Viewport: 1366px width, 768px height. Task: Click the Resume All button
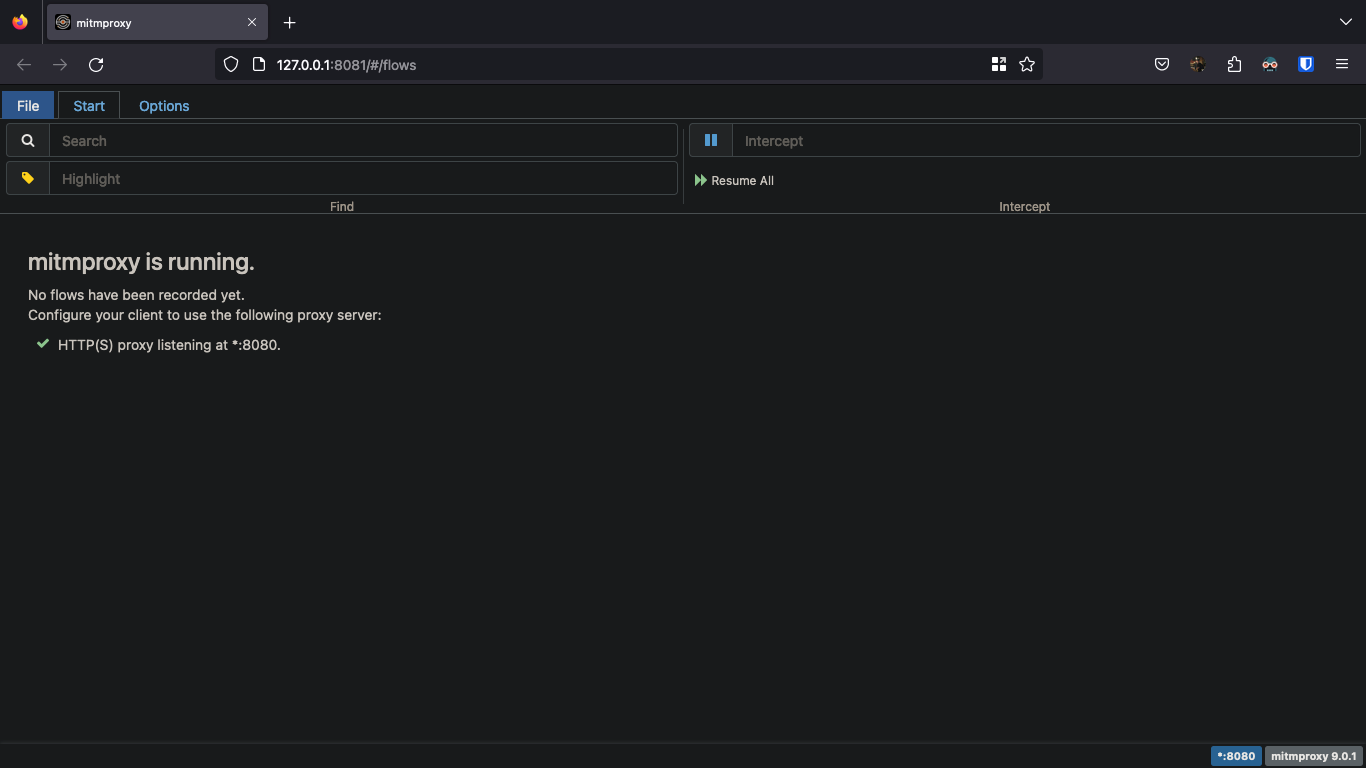pos(734,180)
